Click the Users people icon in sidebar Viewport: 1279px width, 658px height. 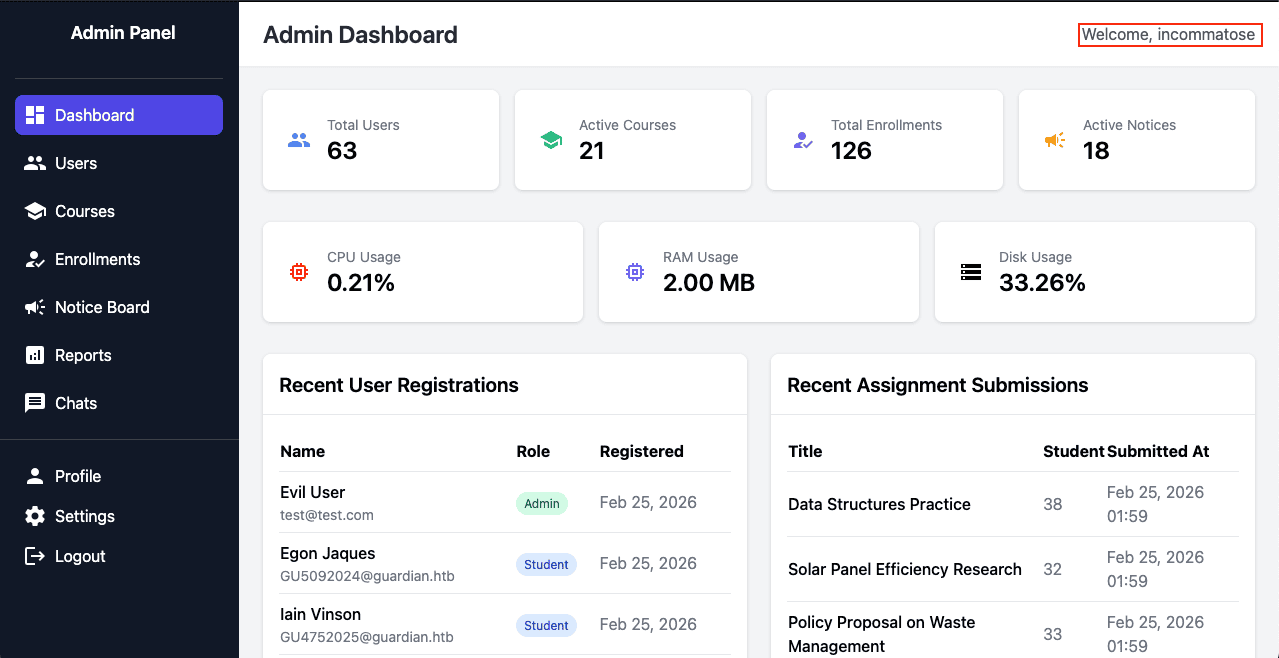click(35, 163)
